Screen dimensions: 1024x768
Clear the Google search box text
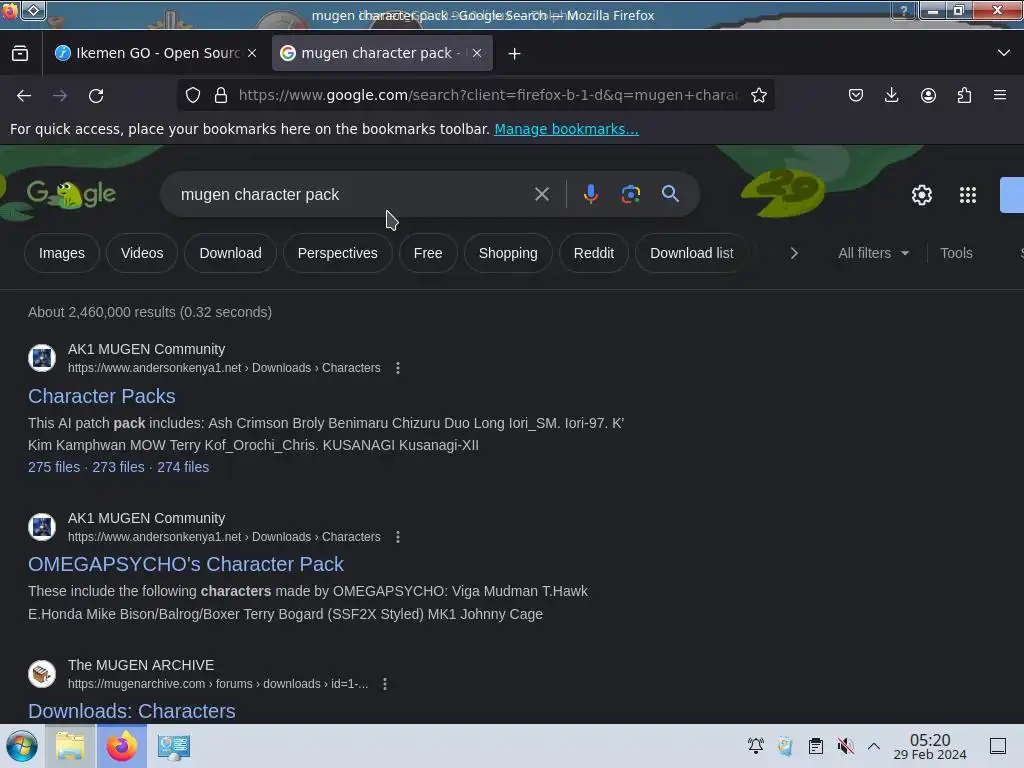[x=541, y=194]
